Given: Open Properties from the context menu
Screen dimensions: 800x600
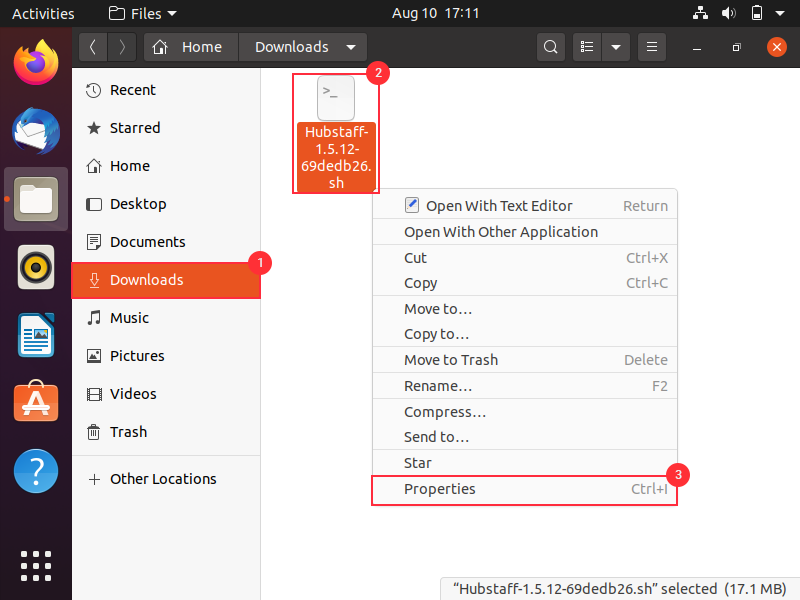Looking at the screenshot, I should click(x=525, y=489).
